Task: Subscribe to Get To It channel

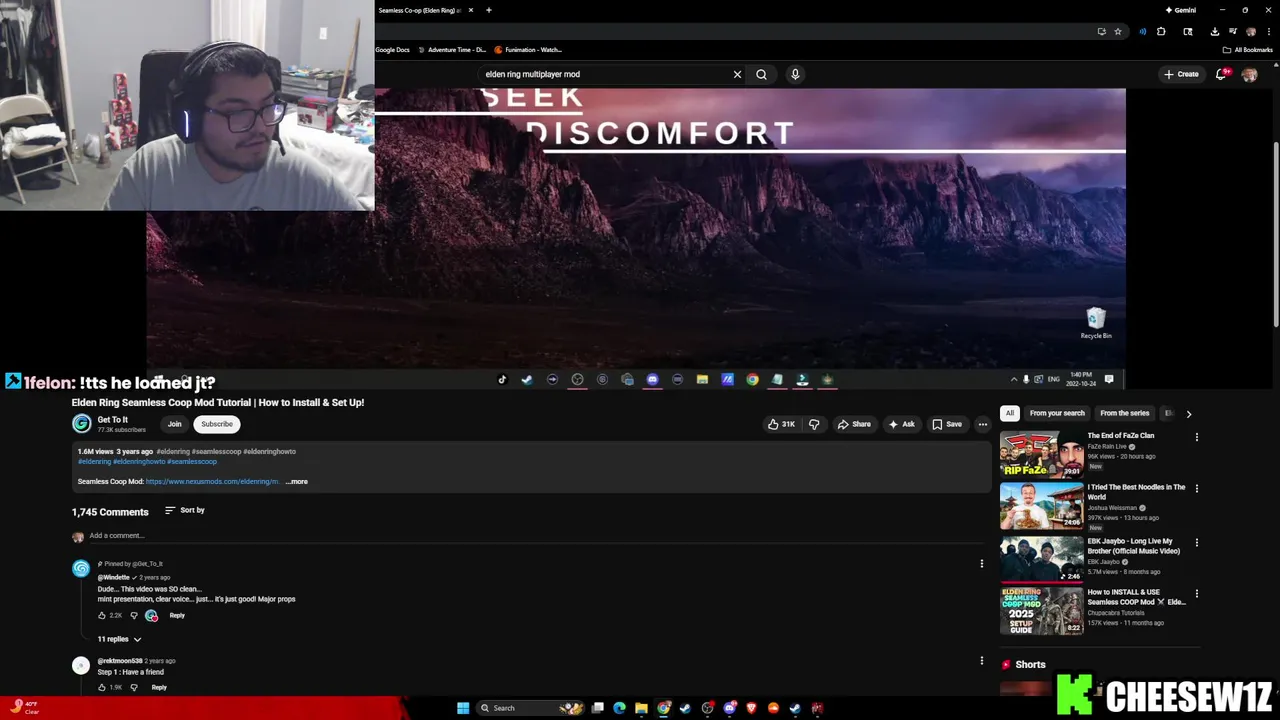Action: [x=217, y=424]
